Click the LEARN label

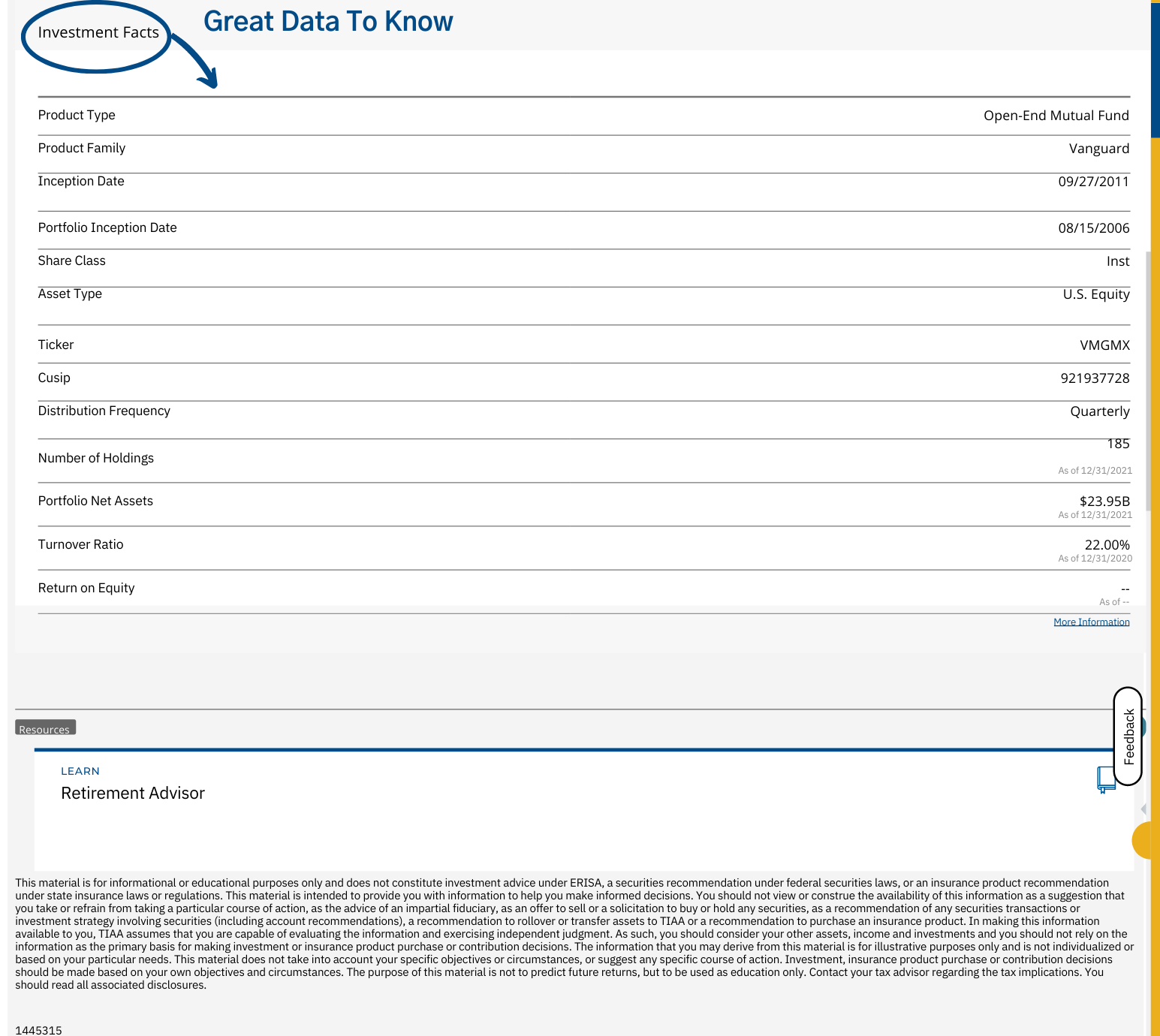tap(80, 771)
